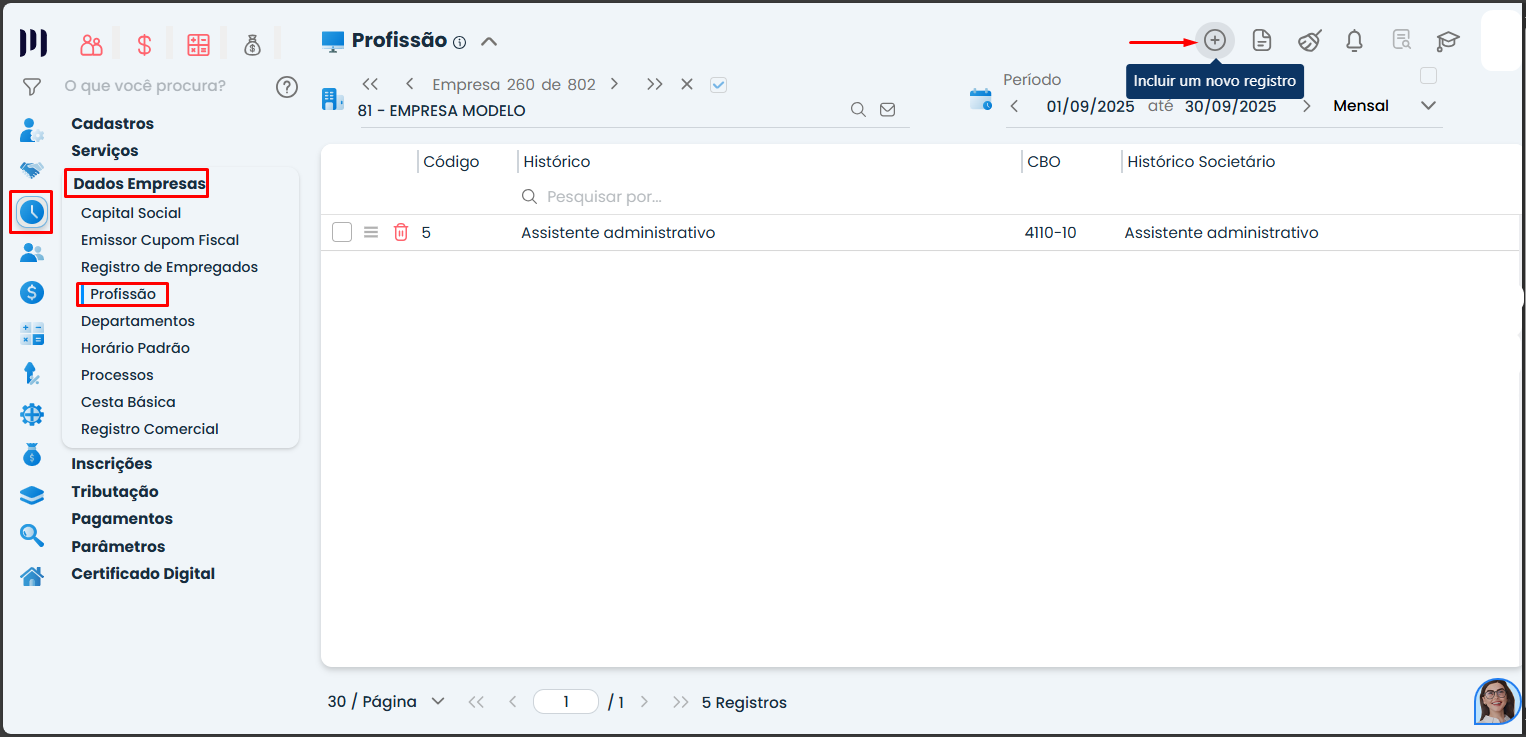Click the broom clean icon in top toolbar
The image size is (1526, 737).
[x=1310, y=40]
